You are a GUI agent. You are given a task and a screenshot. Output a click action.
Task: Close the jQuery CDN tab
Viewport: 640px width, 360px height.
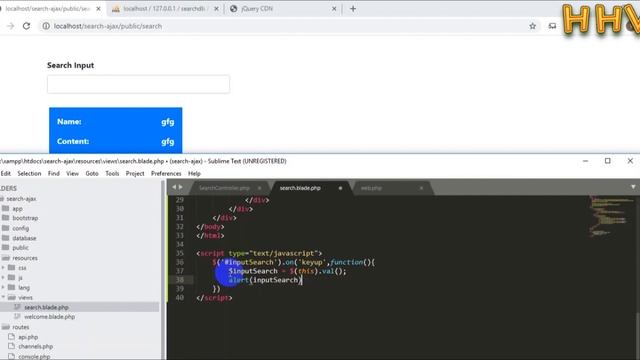(334, 9)
